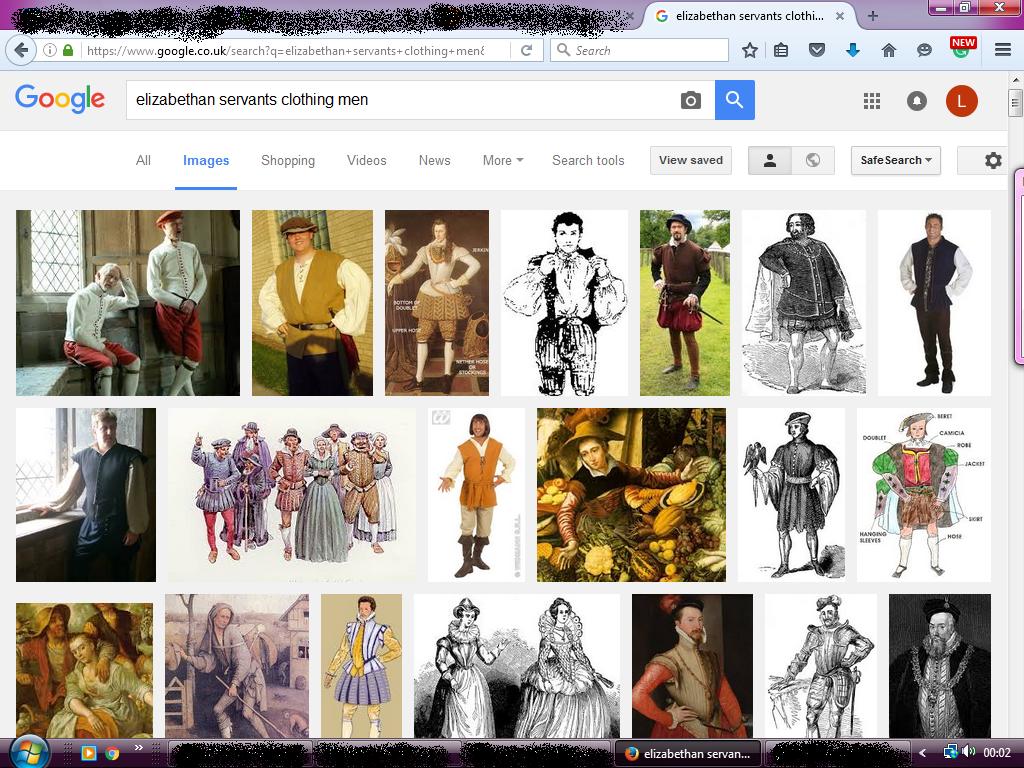Open engraving of two women in gowns
The image size is (1024, 768).
point(517,666)
